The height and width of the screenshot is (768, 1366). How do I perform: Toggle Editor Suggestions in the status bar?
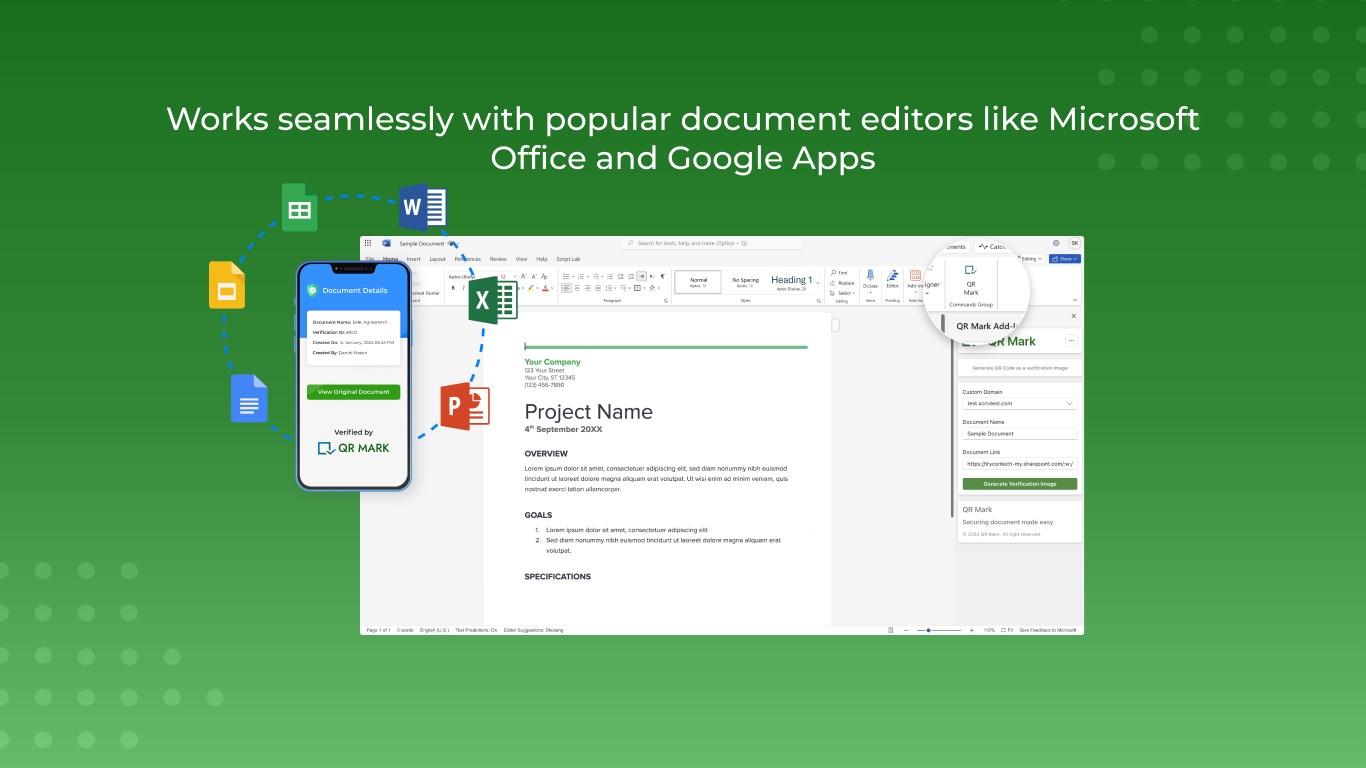[534, 630]
